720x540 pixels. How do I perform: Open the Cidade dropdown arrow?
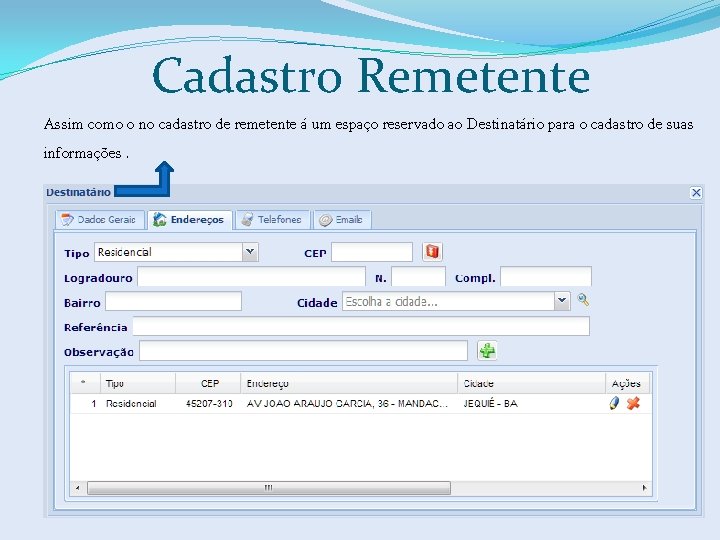tap(562, 301)
